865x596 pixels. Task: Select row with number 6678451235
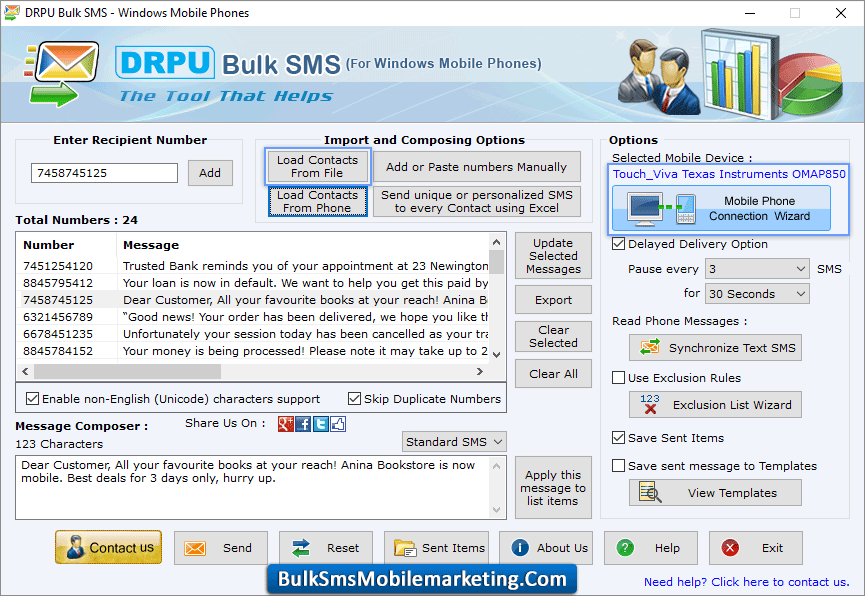253,334
